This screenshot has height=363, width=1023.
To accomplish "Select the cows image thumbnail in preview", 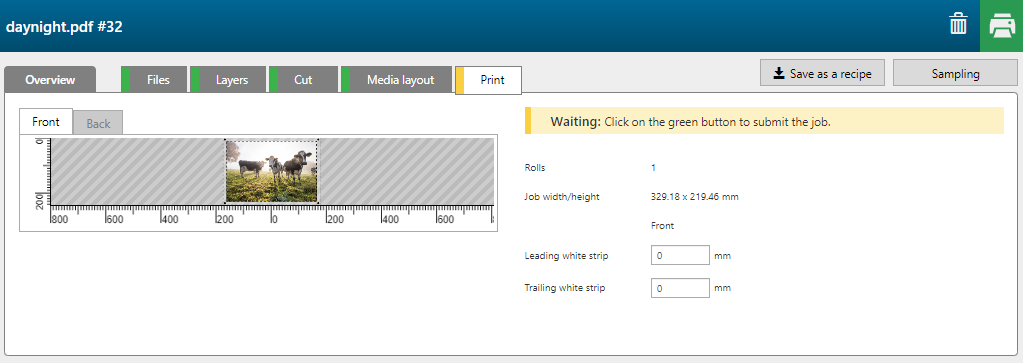I will point(271,170).
